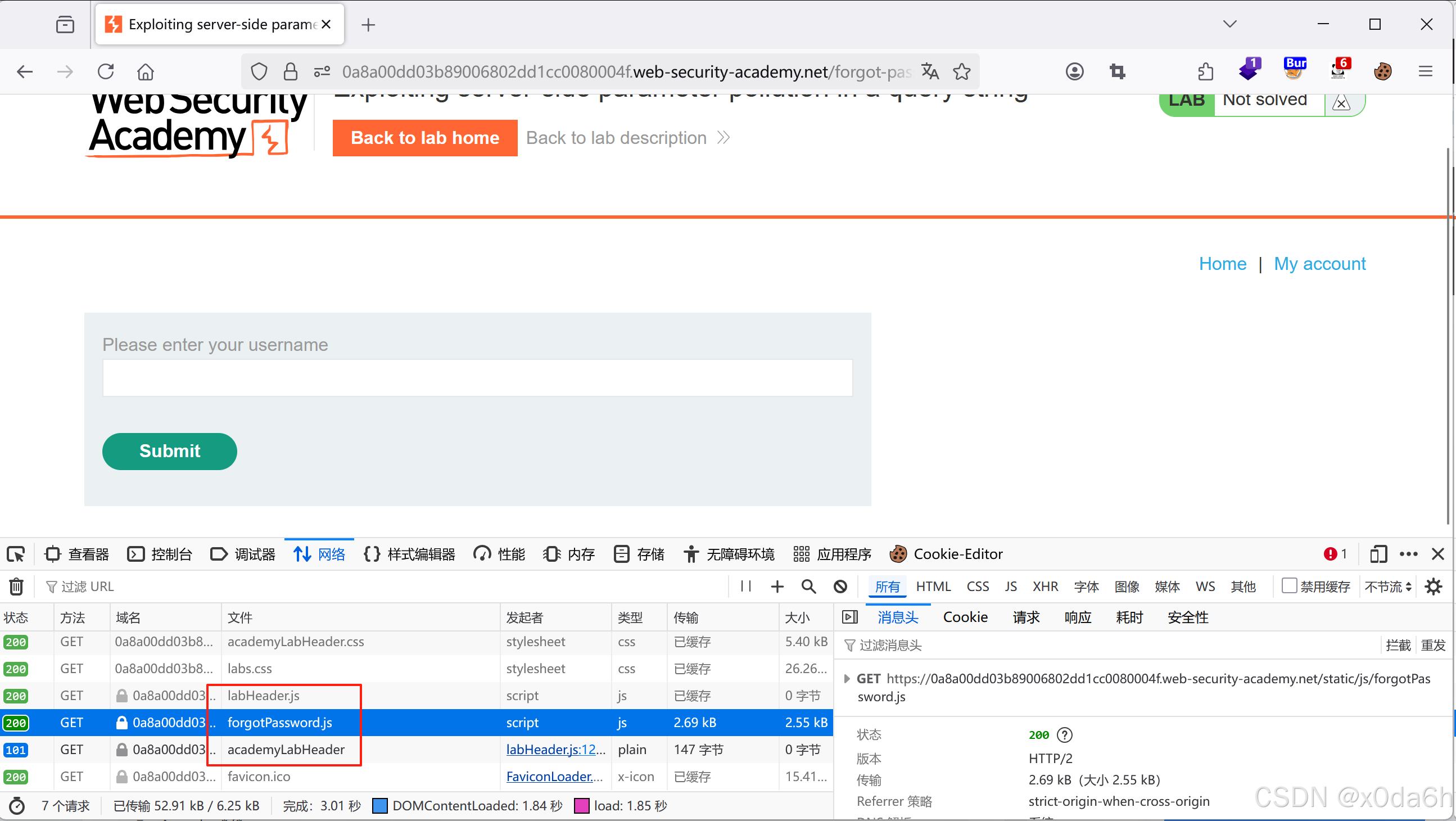This screenshot has height=821, width=1456.
Task: Enable the 禁用缓存 checkbox
Action: click(x=1289, y=587)
